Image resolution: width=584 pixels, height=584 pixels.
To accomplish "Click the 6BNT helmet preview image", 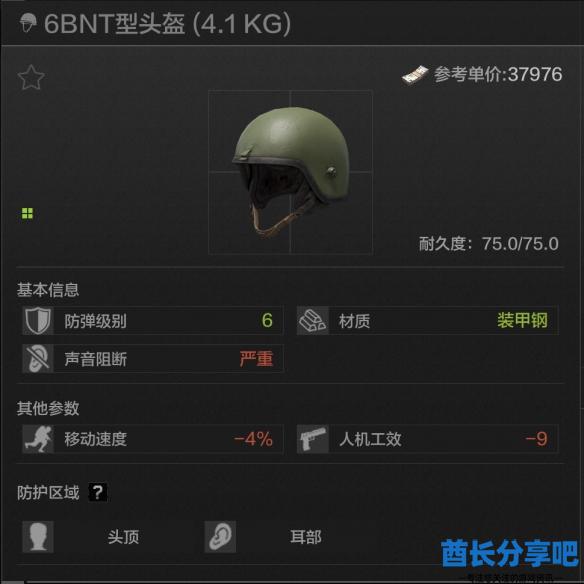I will [x=291, y=172].
